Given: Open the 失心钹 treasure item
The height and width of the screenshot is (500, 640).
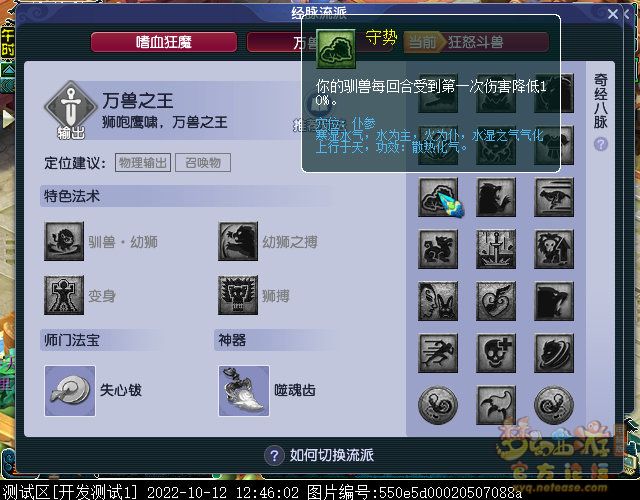Looking at the screenshot, I should pyautogui.click(x=70, y=391).
